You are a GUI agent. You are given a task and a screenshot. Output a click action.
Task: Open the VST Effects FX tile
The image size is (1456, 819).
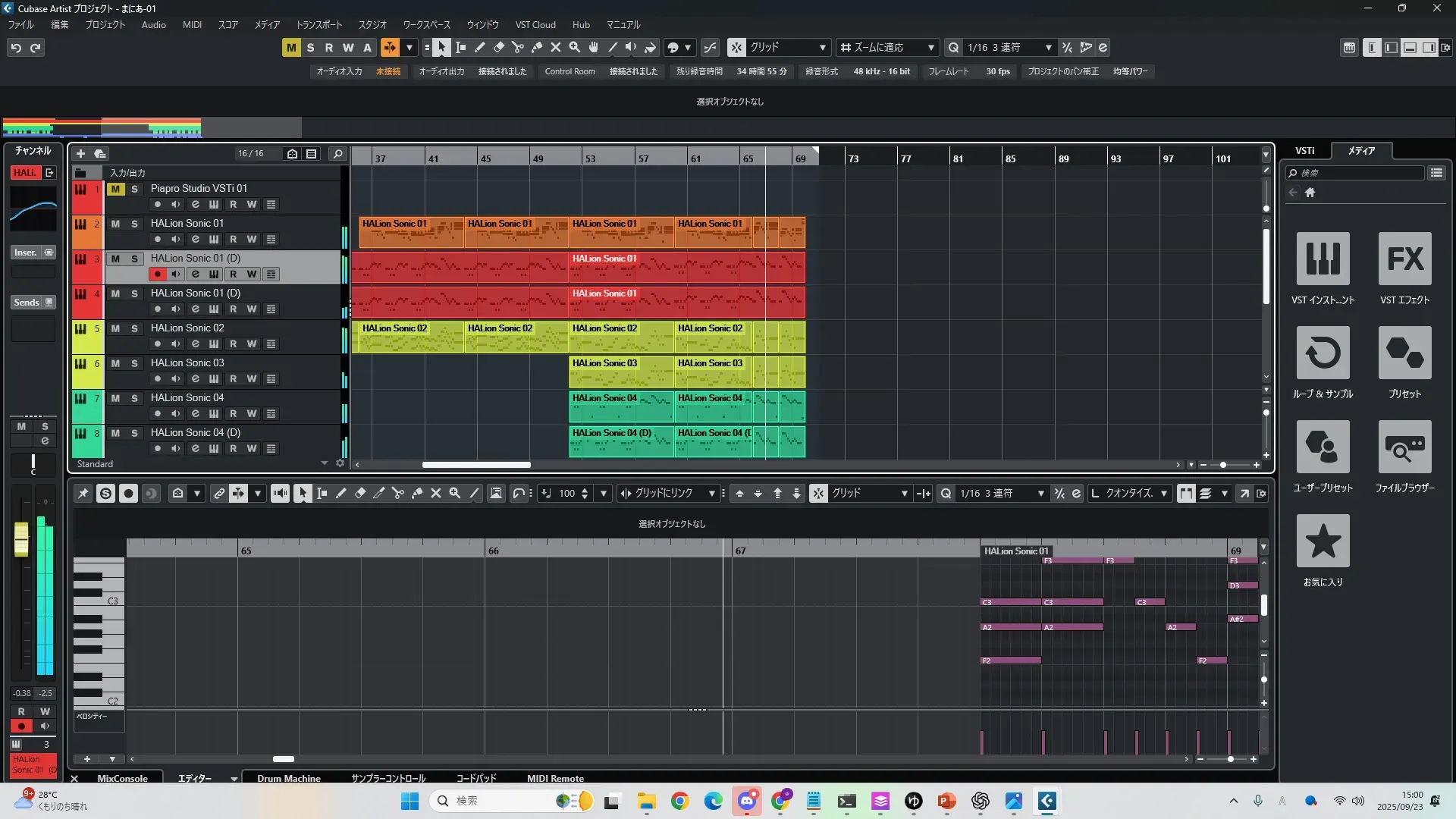pyautogui.click(x=1404, y=259)
